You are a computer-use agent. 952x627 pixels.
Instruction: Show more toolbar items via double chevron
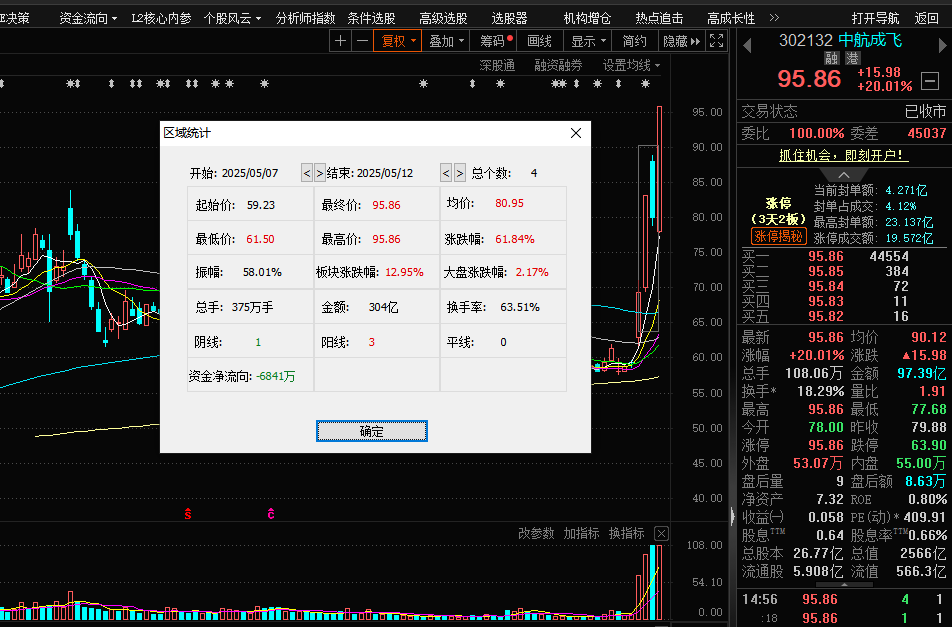(774, 18)
